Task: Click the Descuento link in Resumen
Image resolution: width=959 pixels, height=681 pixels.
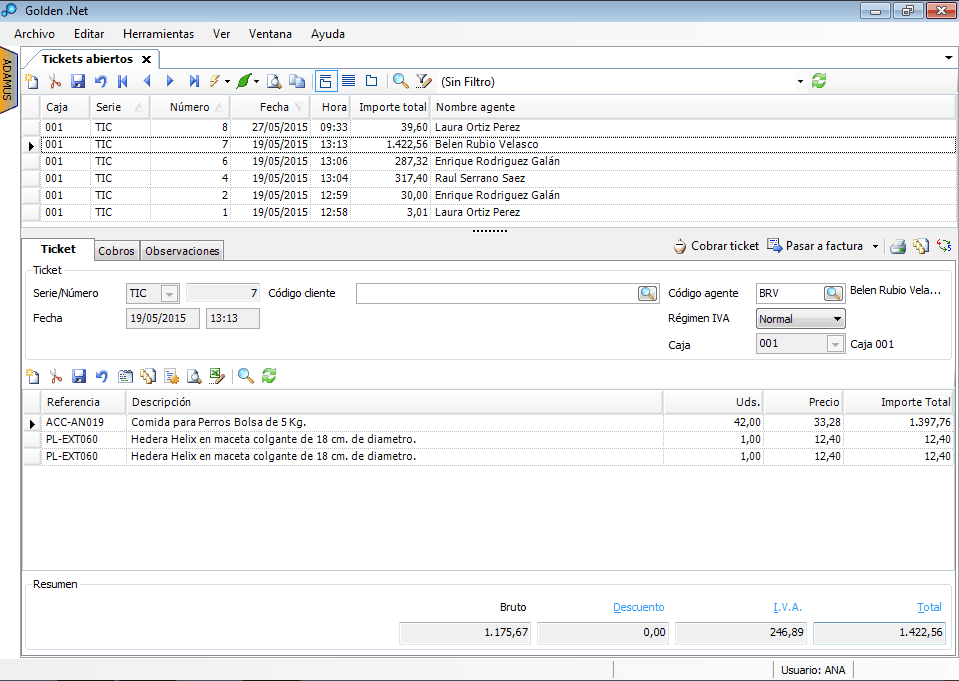Action: click(638, 607)
